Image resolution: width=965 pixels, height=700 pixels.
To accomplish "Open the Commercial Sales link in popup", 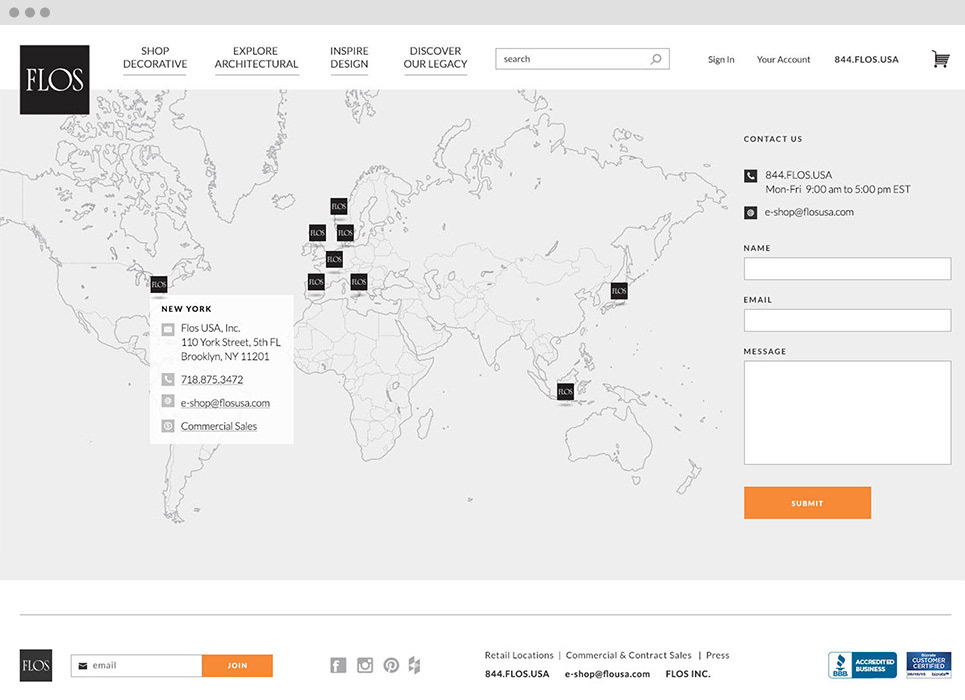I will [x=218, y=426].
